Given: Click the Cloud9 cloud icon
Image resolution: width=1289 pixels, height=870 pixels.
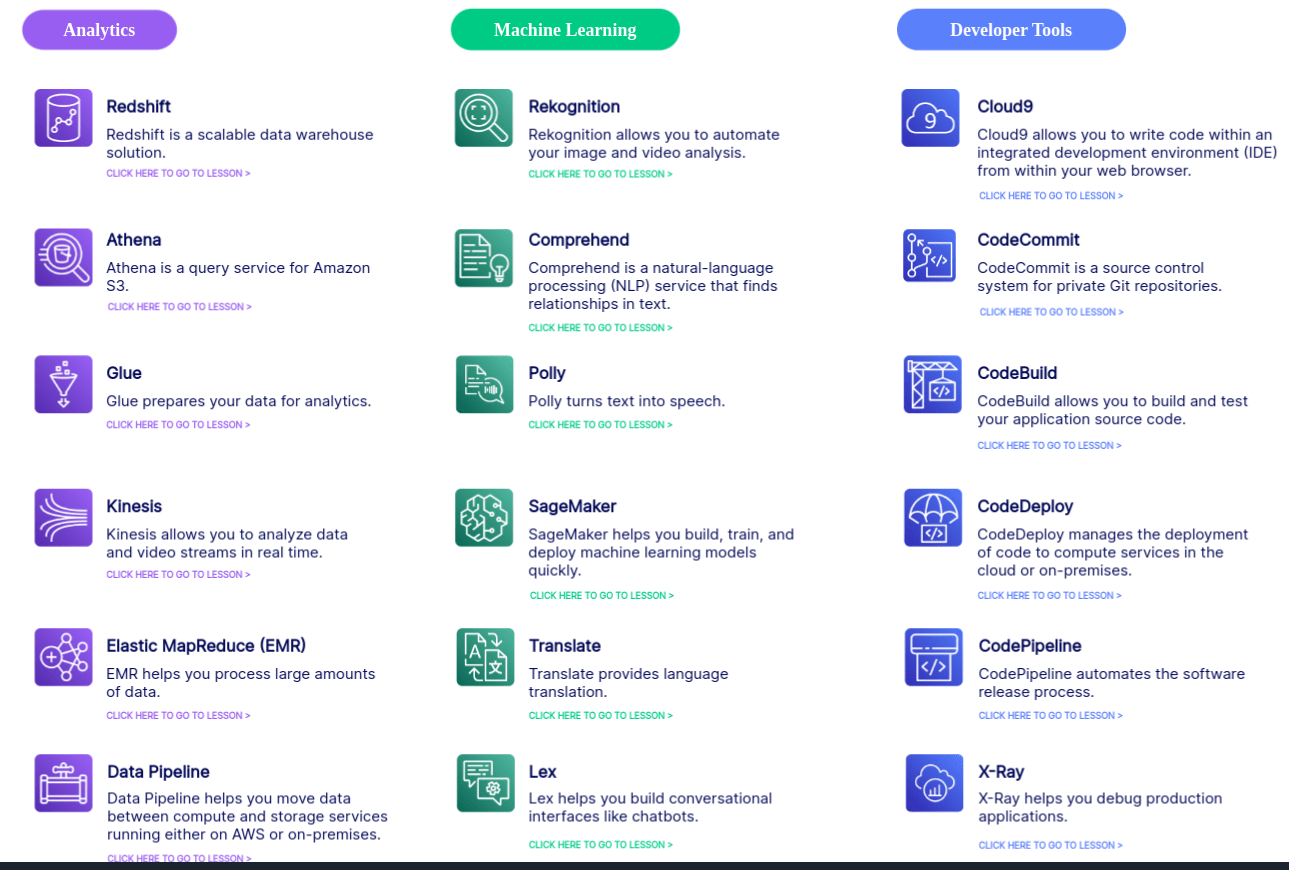Looking at the screenshot, I should 930,118.
